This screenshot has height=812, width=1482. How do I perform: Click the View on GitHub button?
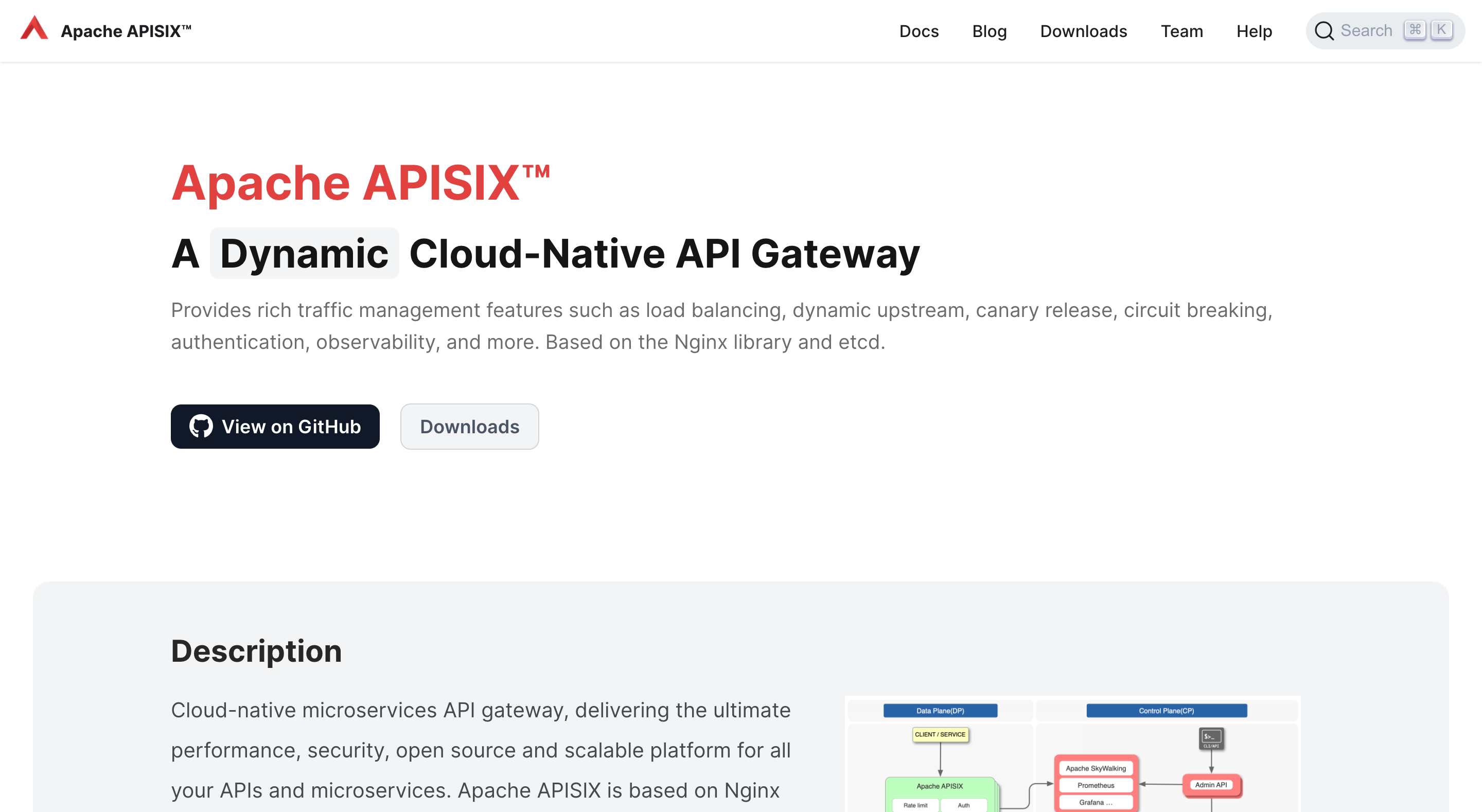[275, 426]
